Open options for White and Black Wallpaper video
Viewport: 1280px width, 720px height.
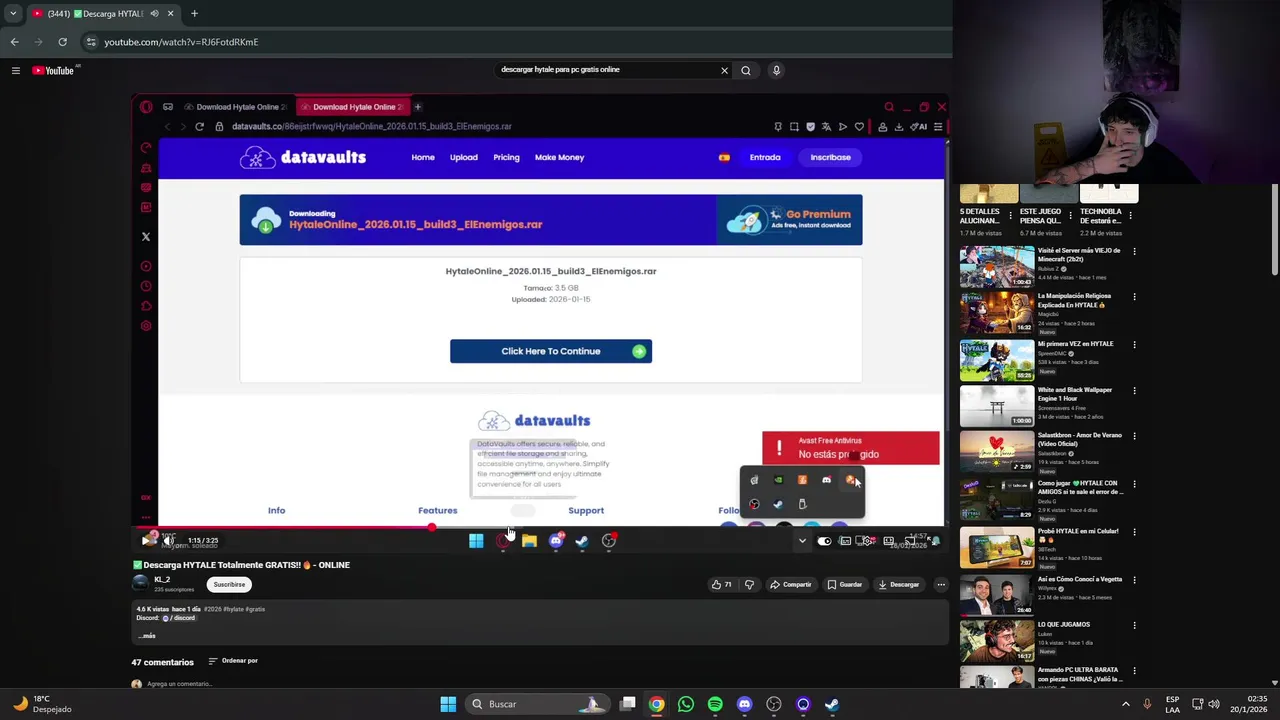coord(1134,391)
